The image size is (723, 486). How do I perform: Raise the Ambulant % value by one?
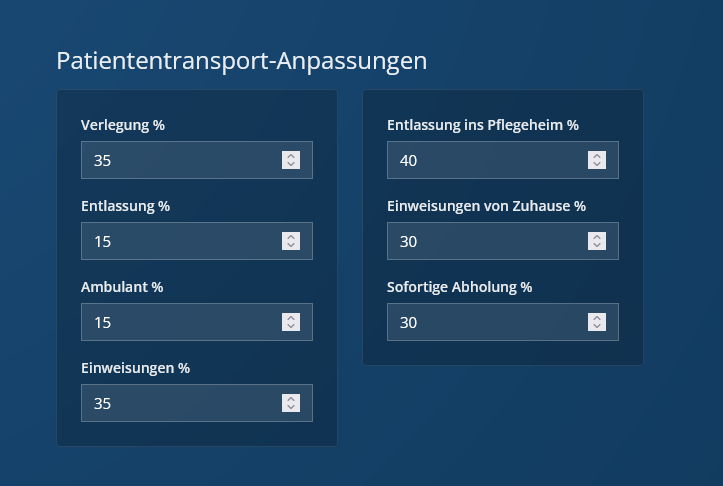291,318
